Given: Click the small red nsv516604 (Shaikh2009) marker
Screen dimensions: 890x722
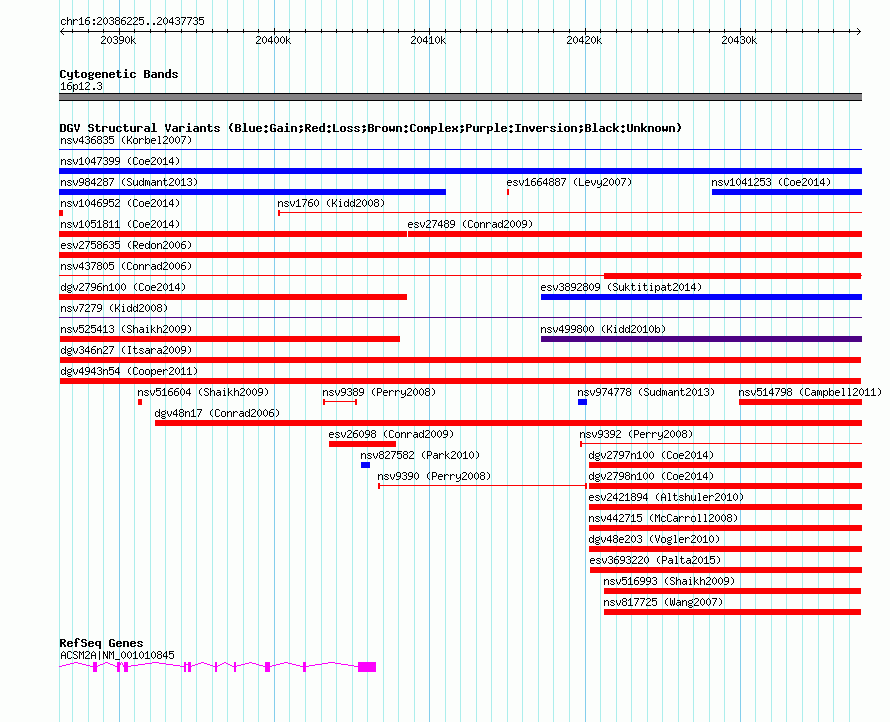Looking at the screenshot, I should coord(140,402).
